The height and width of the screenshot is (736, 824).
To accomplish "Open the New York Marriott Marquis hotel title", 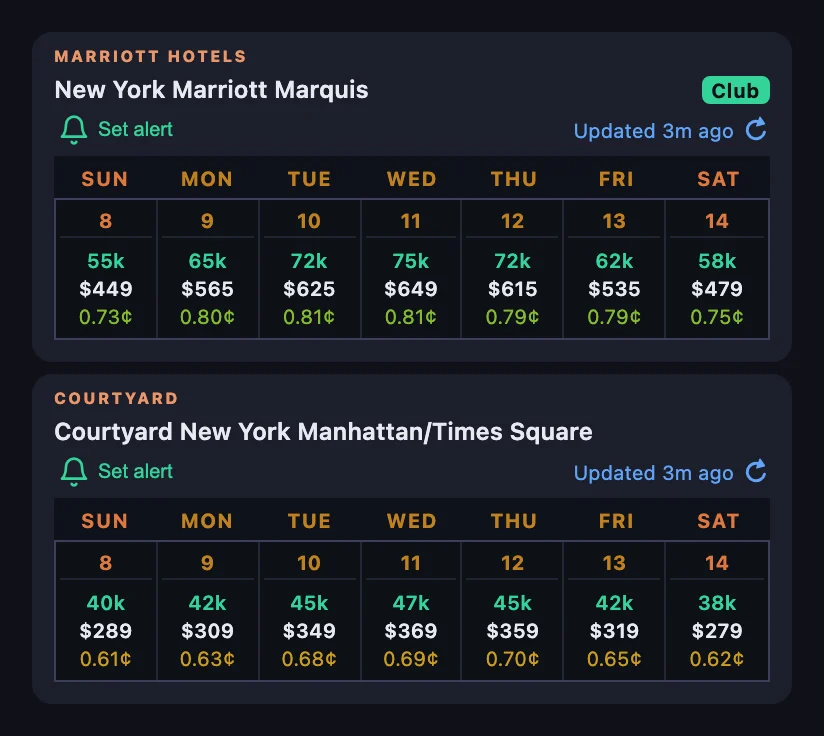I will click(x=211, y=90).
